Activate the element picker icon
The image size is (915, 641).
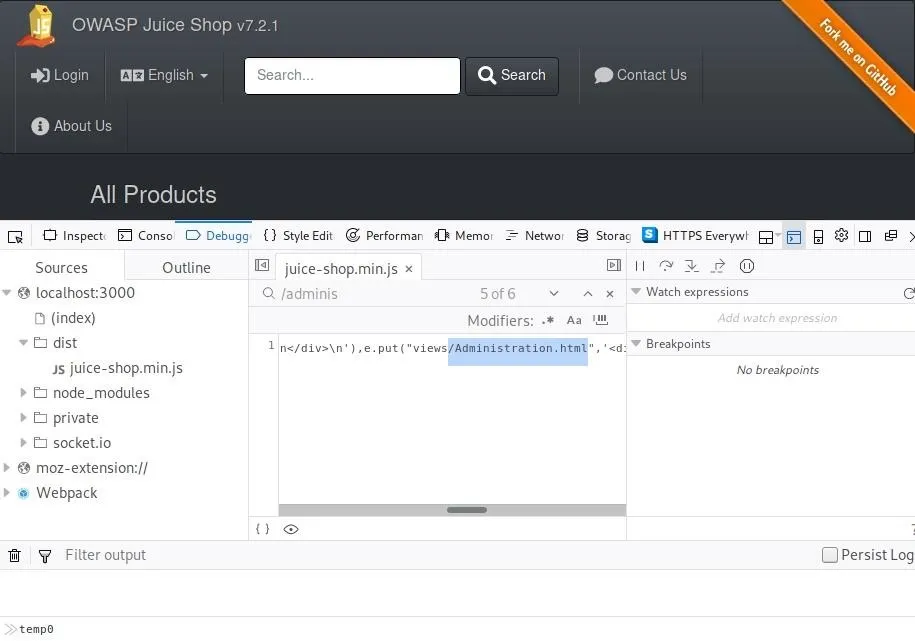pos(15,236)
